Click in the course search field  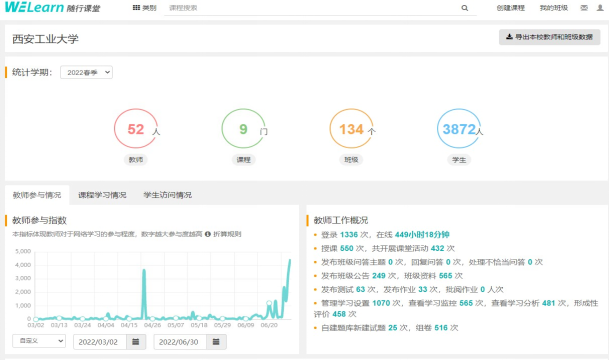(312, 8)
